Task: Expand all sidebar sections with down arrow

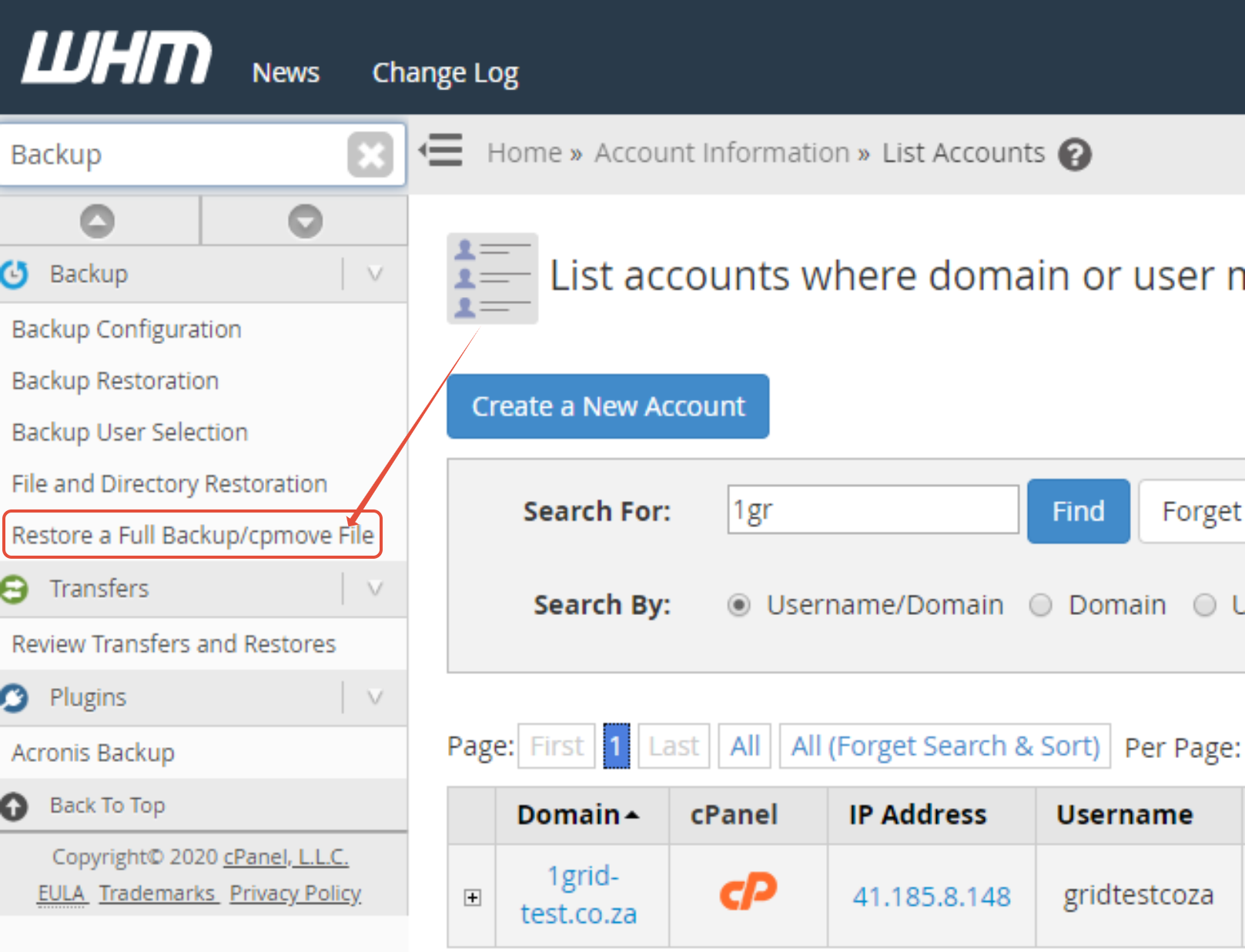Action: point(306,222)
